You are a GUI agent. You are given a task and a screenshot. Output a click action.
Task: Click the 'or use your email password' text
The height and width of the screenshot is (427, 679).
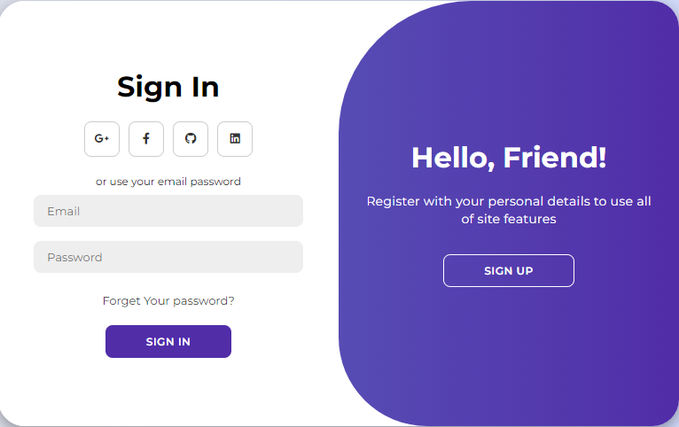pos(168,182)
